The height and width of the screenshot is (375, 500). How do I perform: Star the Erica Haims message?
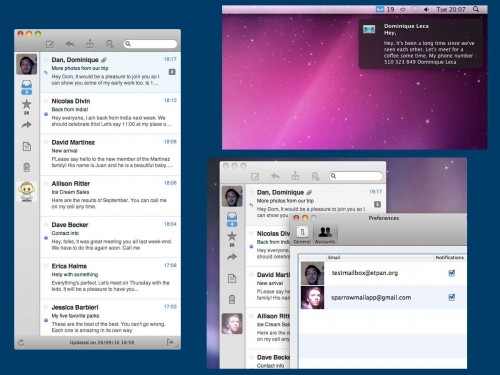46,266
